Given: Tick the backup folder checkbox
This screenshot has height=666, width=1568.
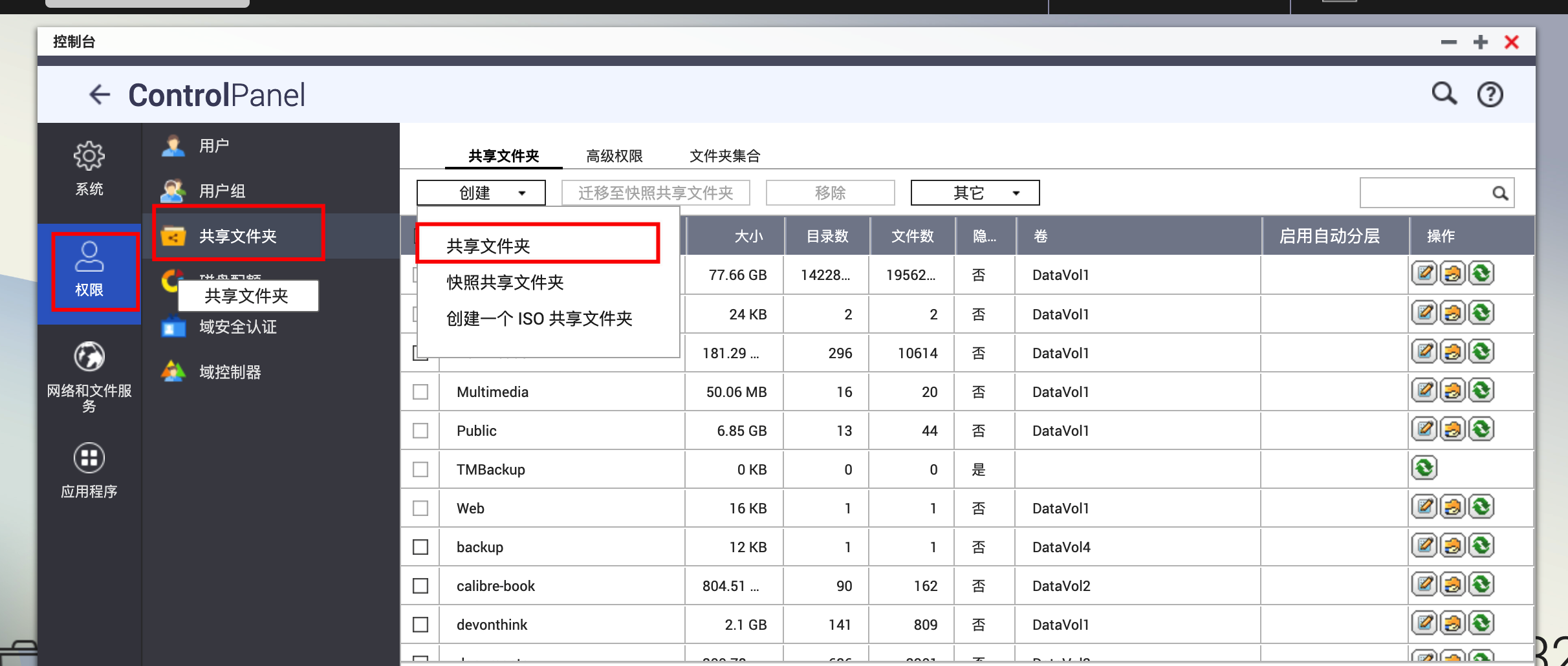Looking at the screenshot, I should point(420,547).
